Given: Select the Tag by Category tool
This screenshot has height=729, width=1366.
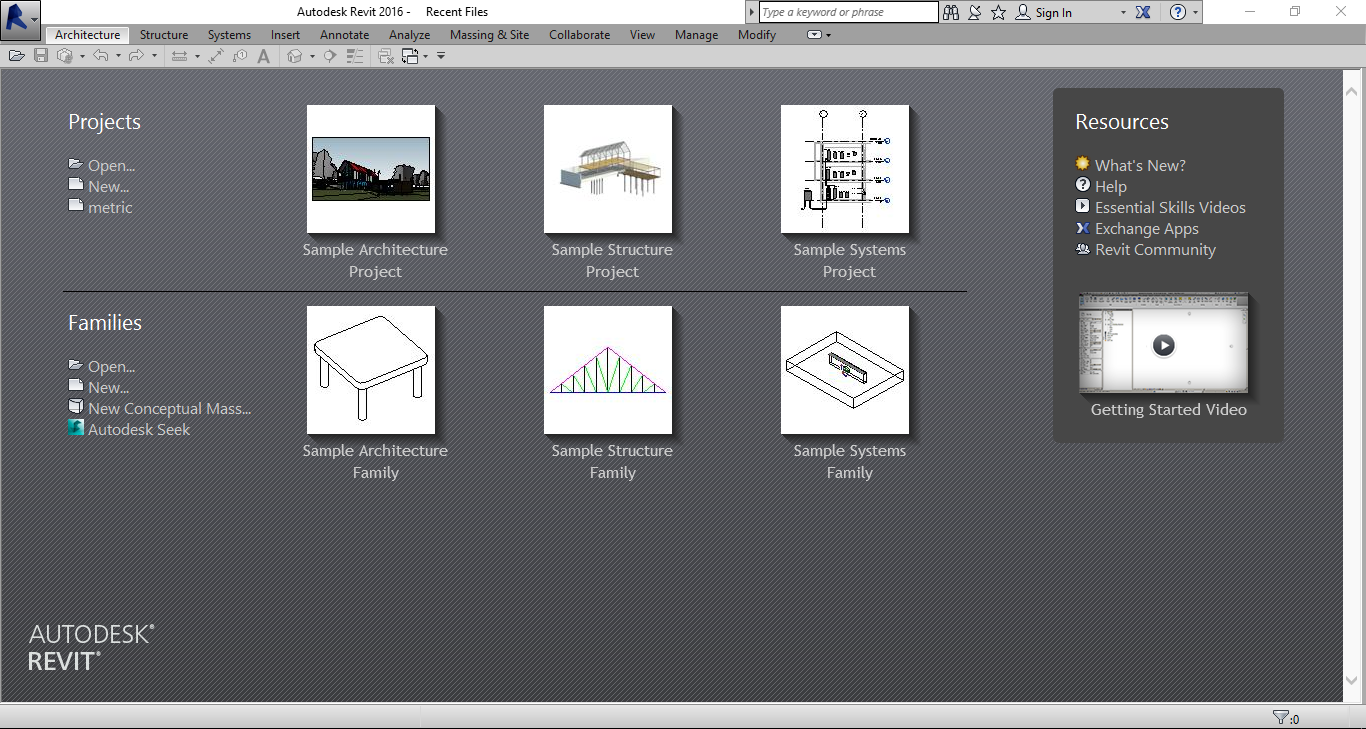Looking at the screenshot, I should point(240,56).
